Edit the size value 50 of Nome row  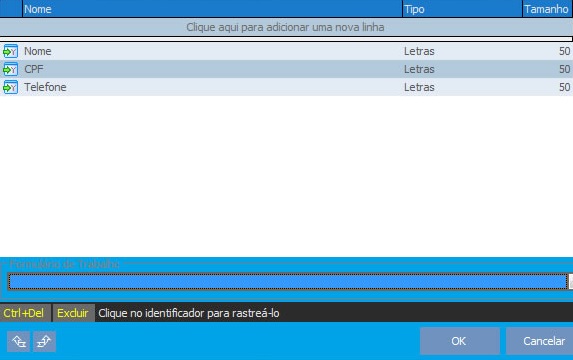click(547, 51)
